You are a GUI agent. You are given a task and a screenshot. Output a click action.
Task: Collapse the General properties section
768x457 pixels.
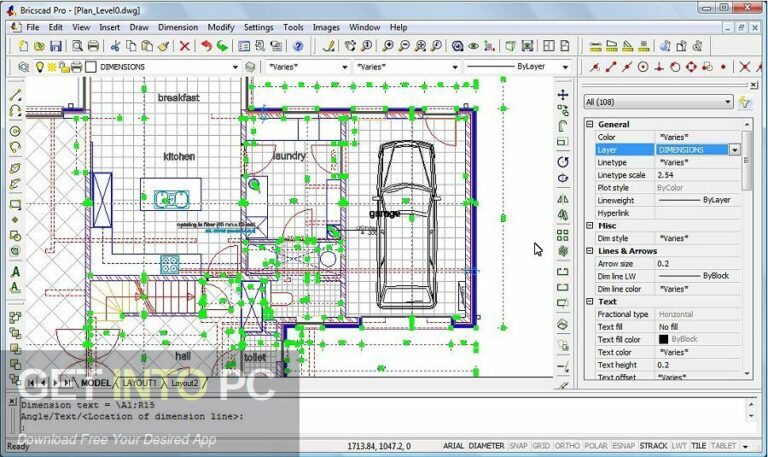point(590,124)
